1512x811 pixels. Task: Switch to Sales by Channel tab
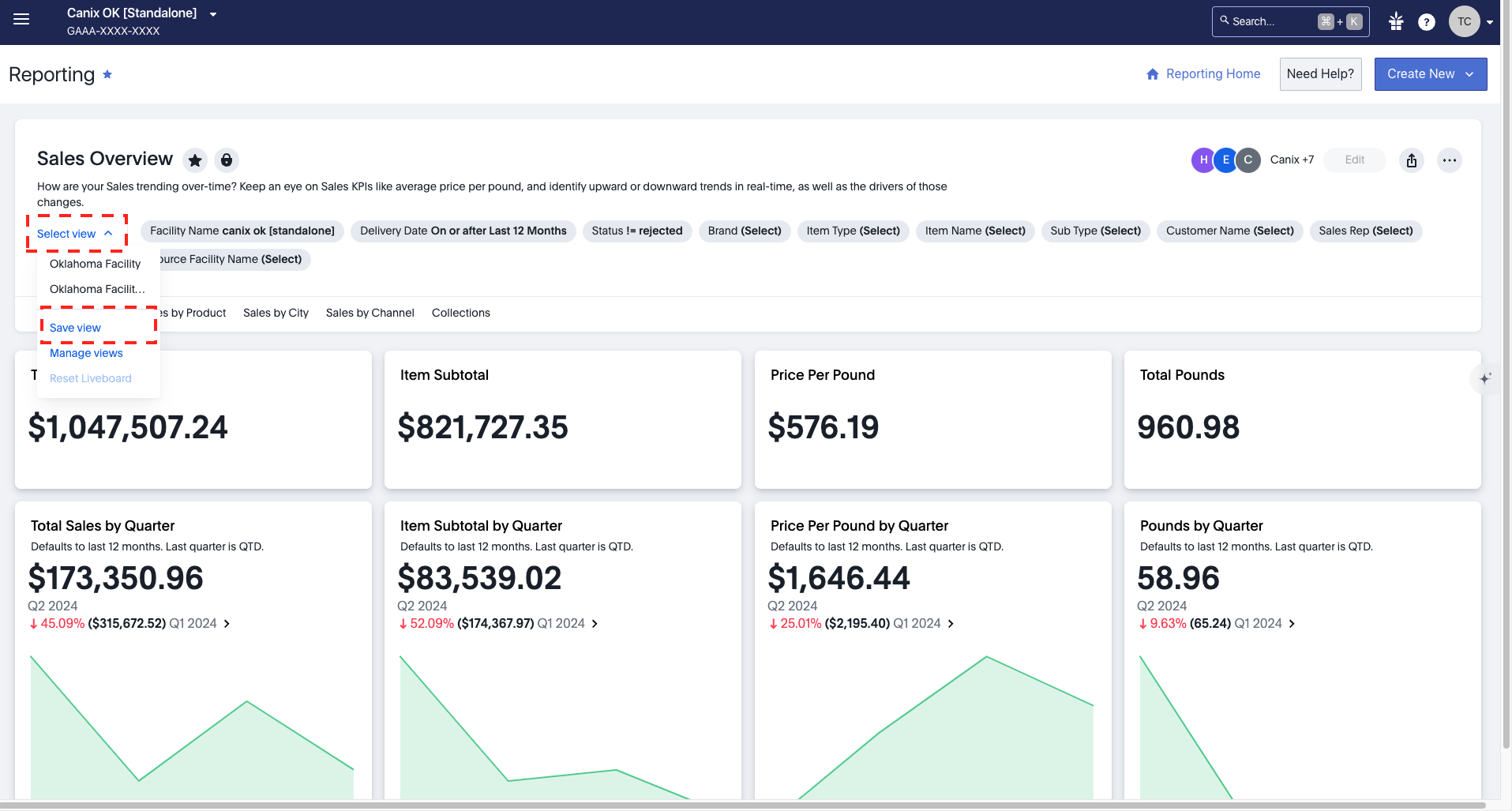pos(370,313)
